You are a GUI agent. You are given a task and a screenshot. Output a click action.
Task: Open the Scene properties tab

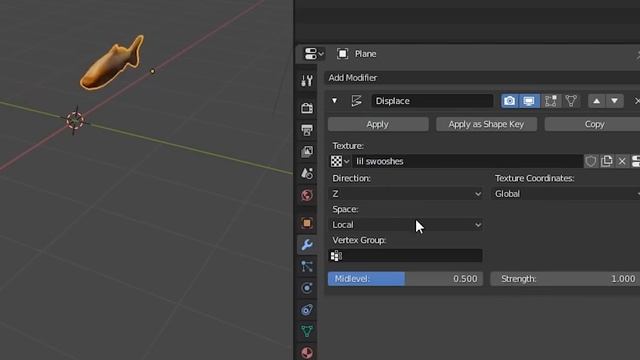click(x=307, y=173)
